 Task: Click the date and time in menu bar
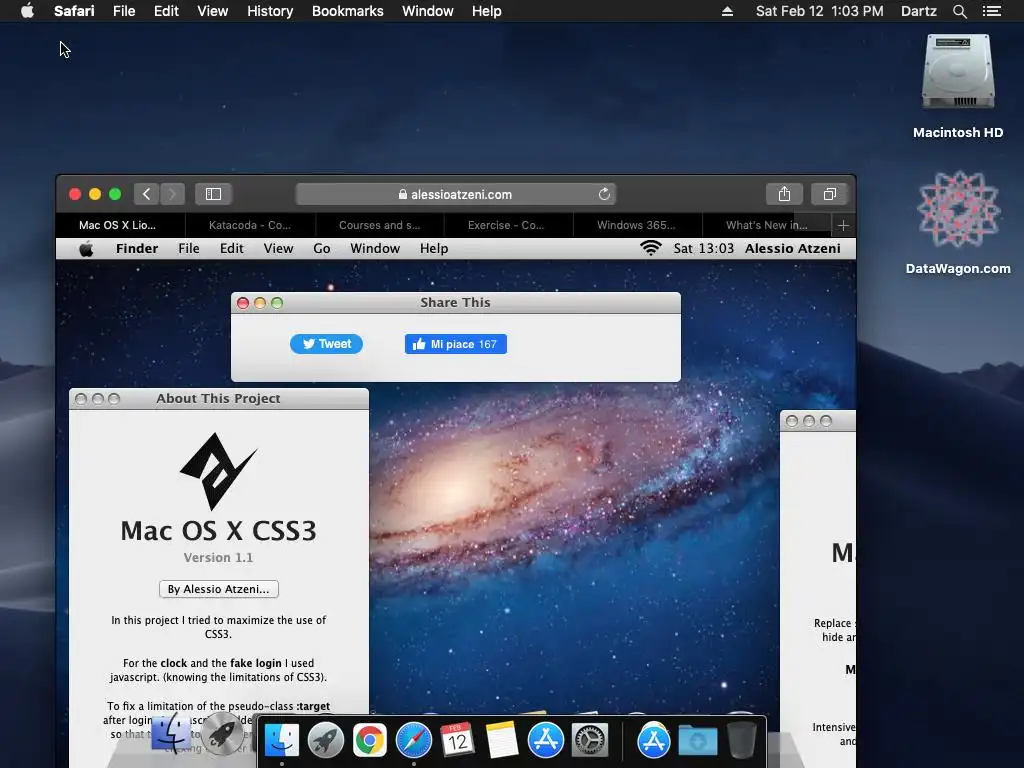[819, 11]
